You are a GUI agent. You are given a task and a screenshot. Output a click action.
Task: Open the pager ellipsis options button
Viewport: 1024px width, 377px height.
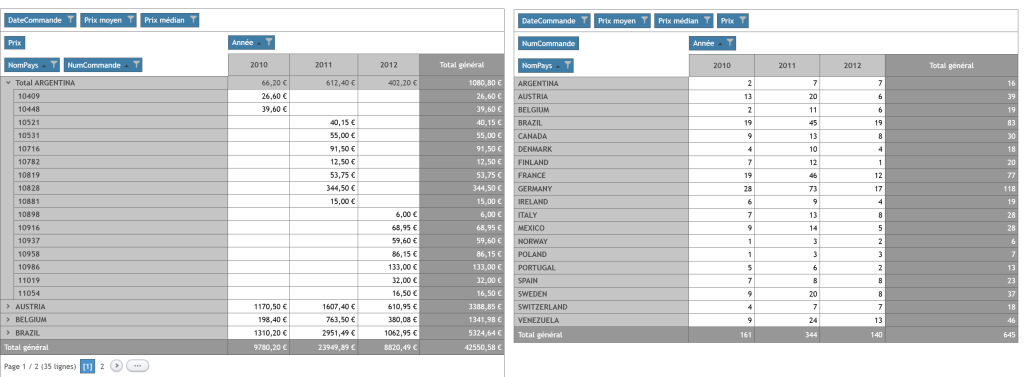pos(137,367)
